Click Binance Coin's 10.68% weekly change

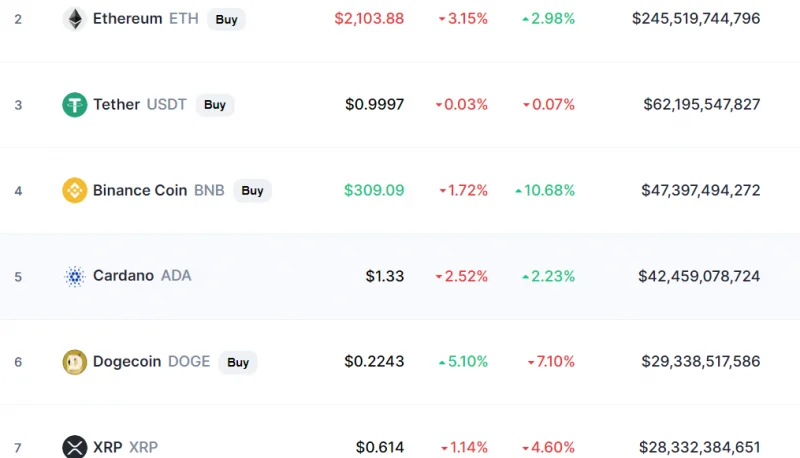tap(545, 190)
